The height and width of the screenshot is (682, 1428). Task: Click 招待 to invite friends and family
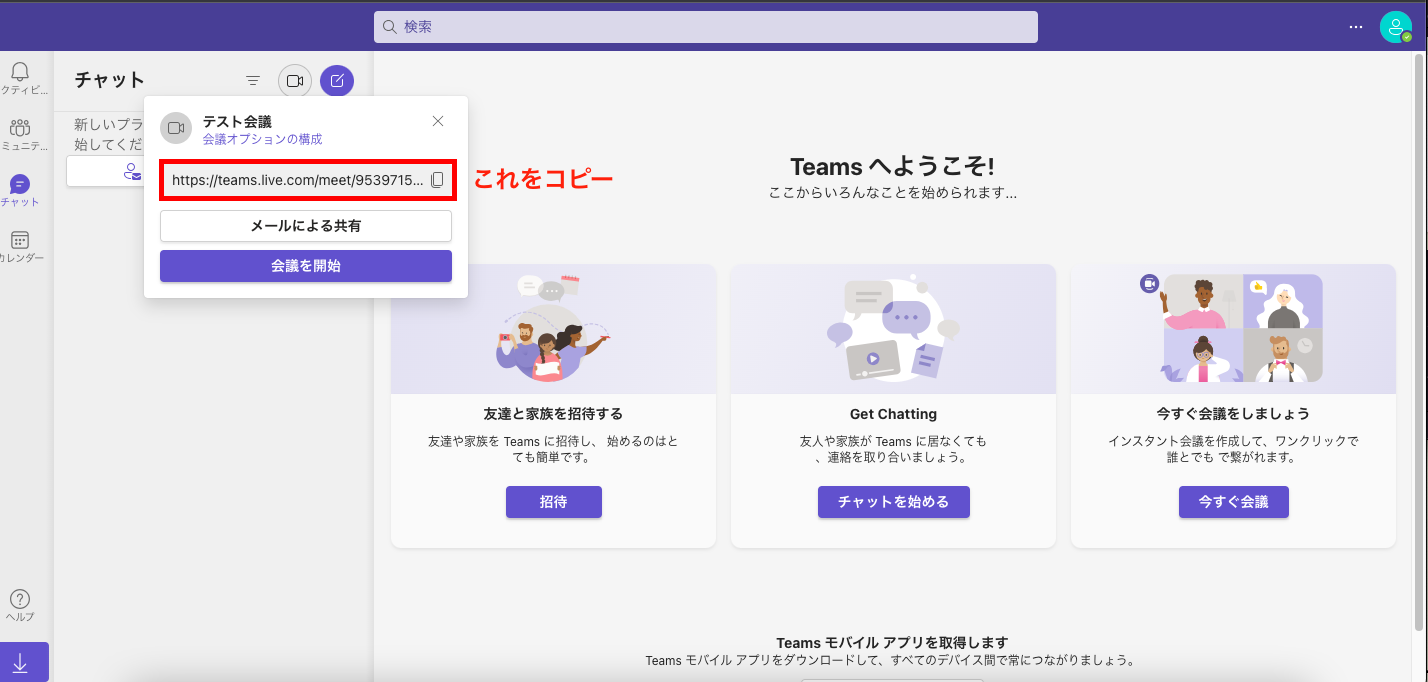(x=553, y=502)
